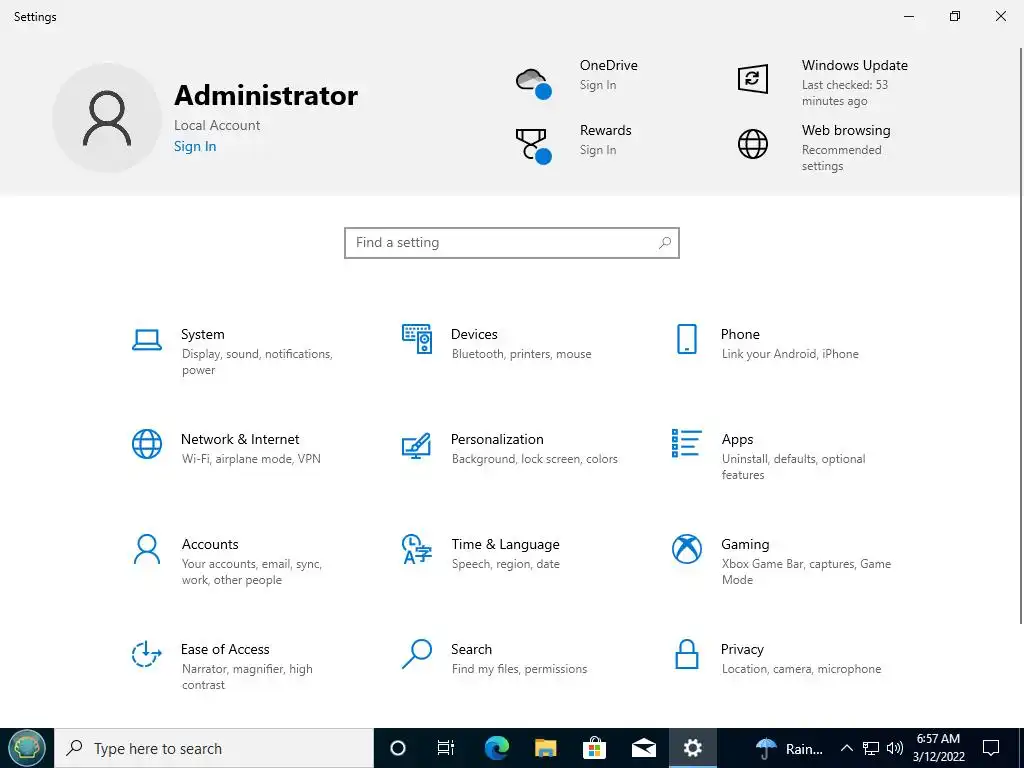Viewport: 1024px width, 768px height.
Task: Click the Type here to search box
Action: coord(214,748)
